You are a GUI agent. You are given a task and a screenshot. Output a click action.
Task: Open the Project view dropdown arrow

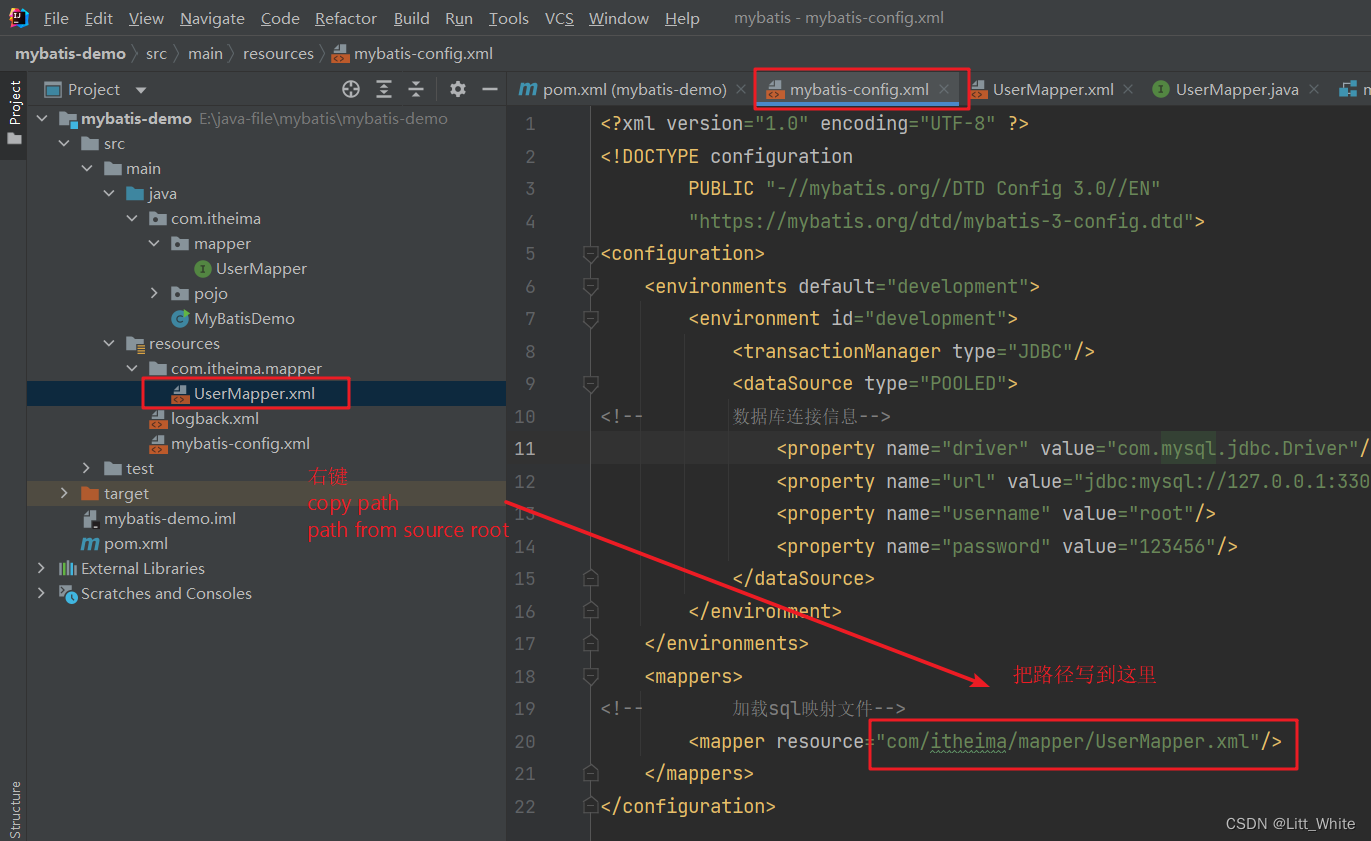[140, 90]
